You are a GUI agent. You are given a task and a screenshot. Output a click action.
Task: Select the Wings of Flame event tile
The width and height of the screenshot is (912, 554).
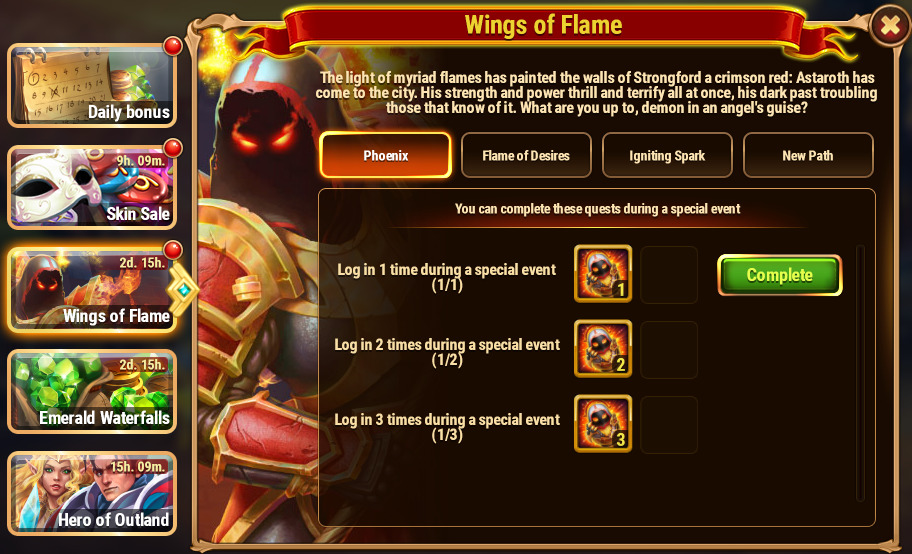pyautogui.click(x=92, y=289)
